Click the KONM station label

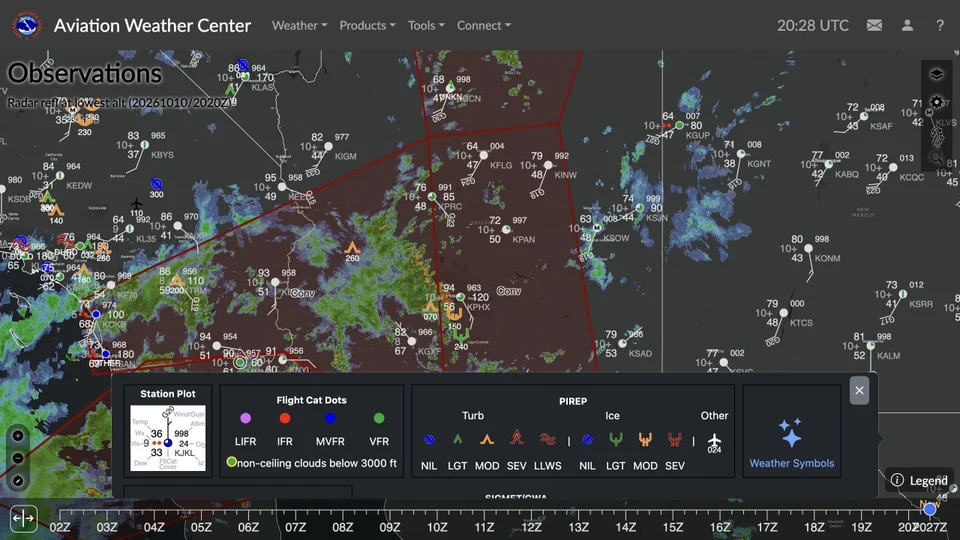tap(827, 258)
